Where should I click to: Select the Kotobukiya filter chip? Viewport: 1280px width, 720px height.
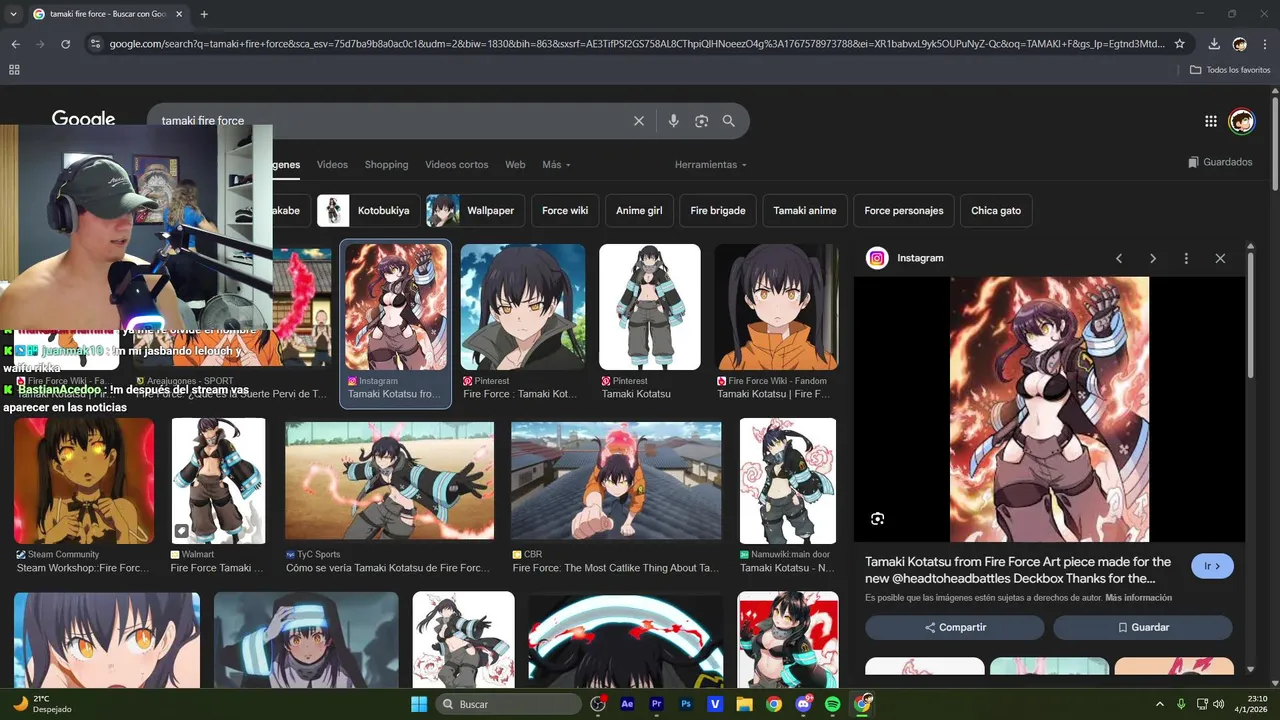[368, 211]
